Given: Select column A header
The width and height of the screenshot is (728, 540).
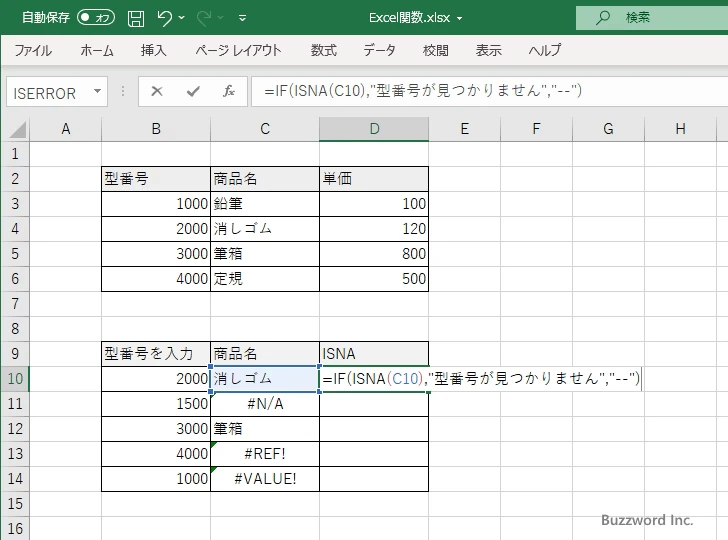Looking at the screenshot, I should (65, 129).
